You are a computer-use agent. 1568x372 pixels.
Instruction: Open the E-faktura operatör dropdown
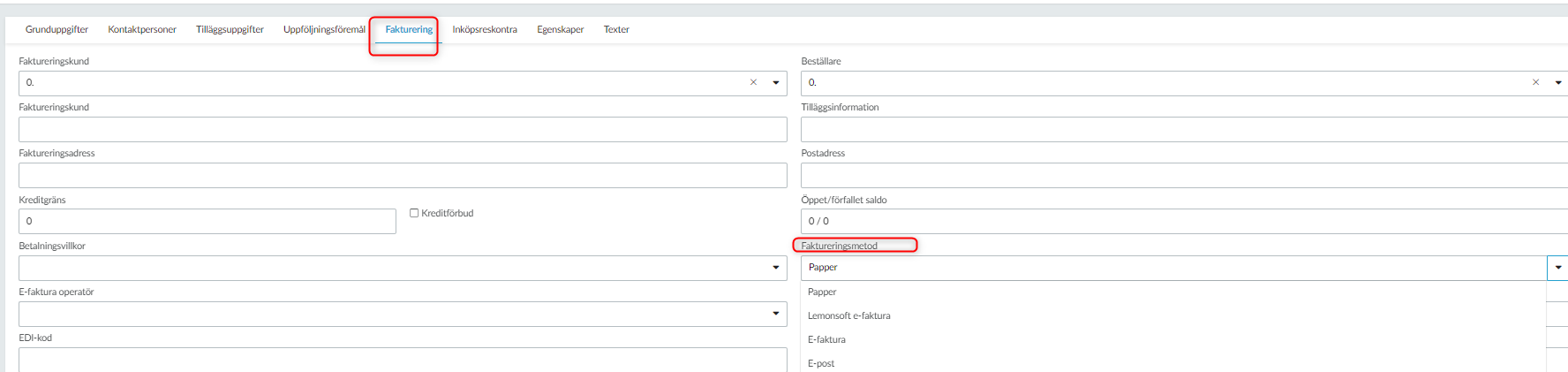[x=403, y=314]
